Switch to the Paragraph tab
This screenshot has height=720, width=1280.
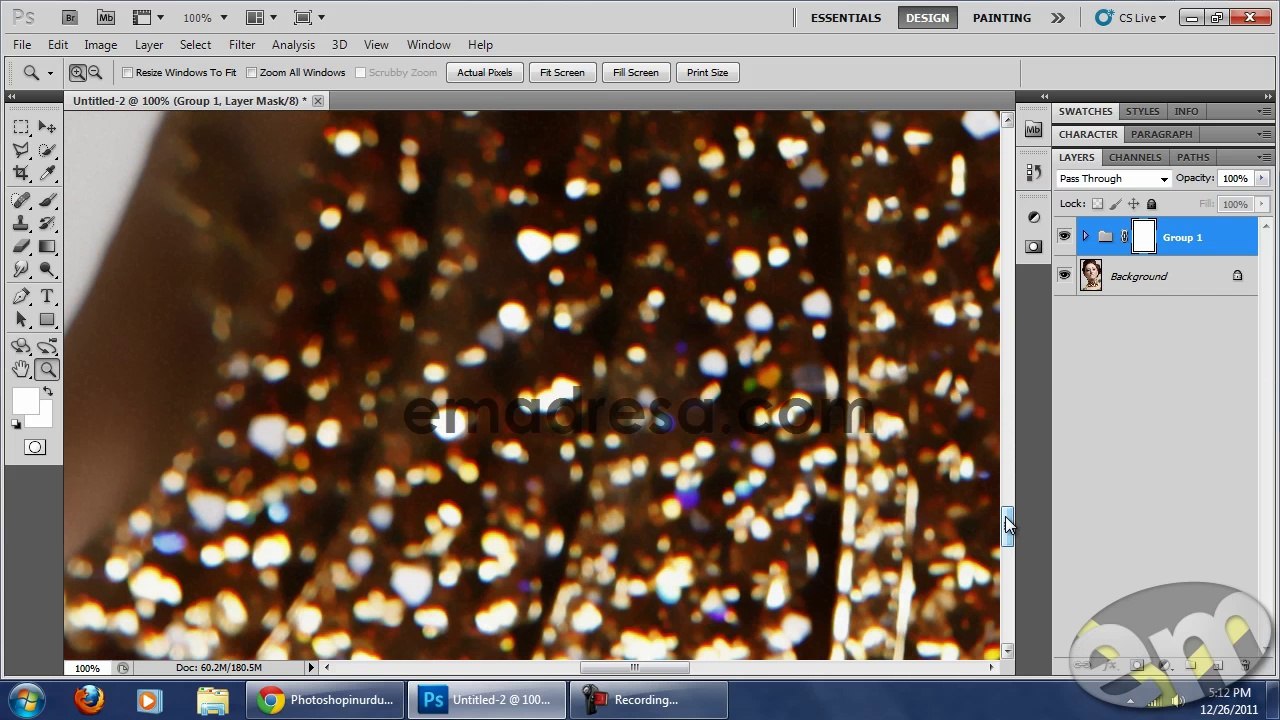coord(1161,134)
